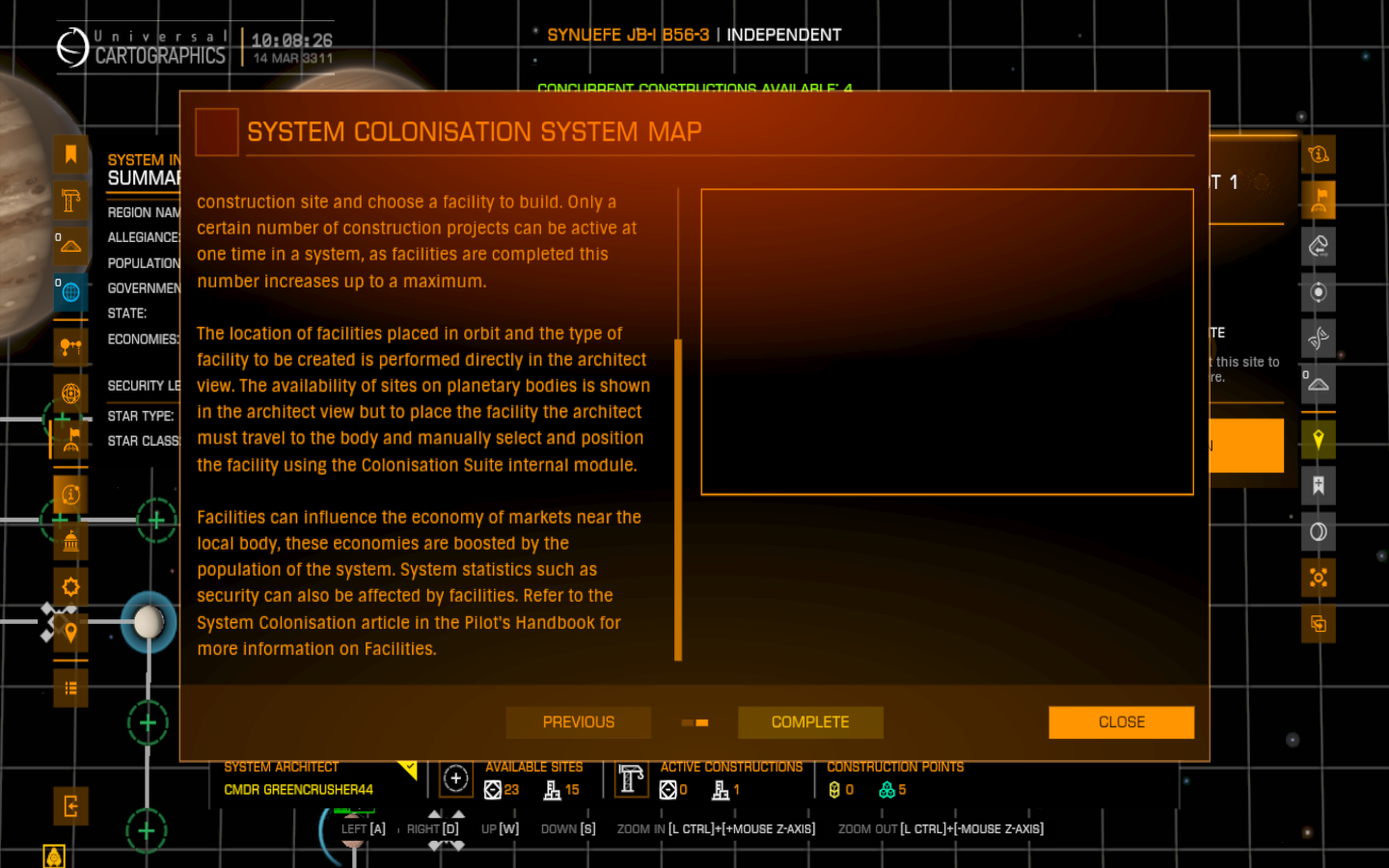Viewport: 1389px width, 868px height.
Task: Select the active colony flag icon in right sidebar
Action: (1319, 200)
